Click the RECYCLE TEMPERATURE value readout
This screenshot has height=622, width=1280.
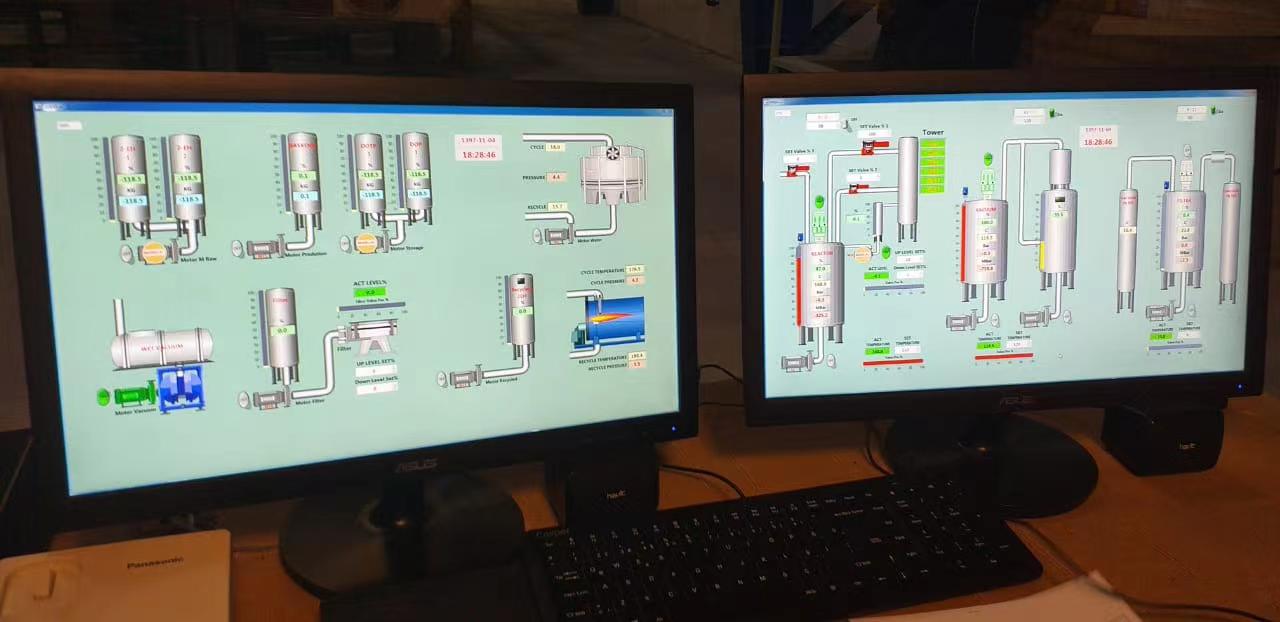tap(638, 356)
